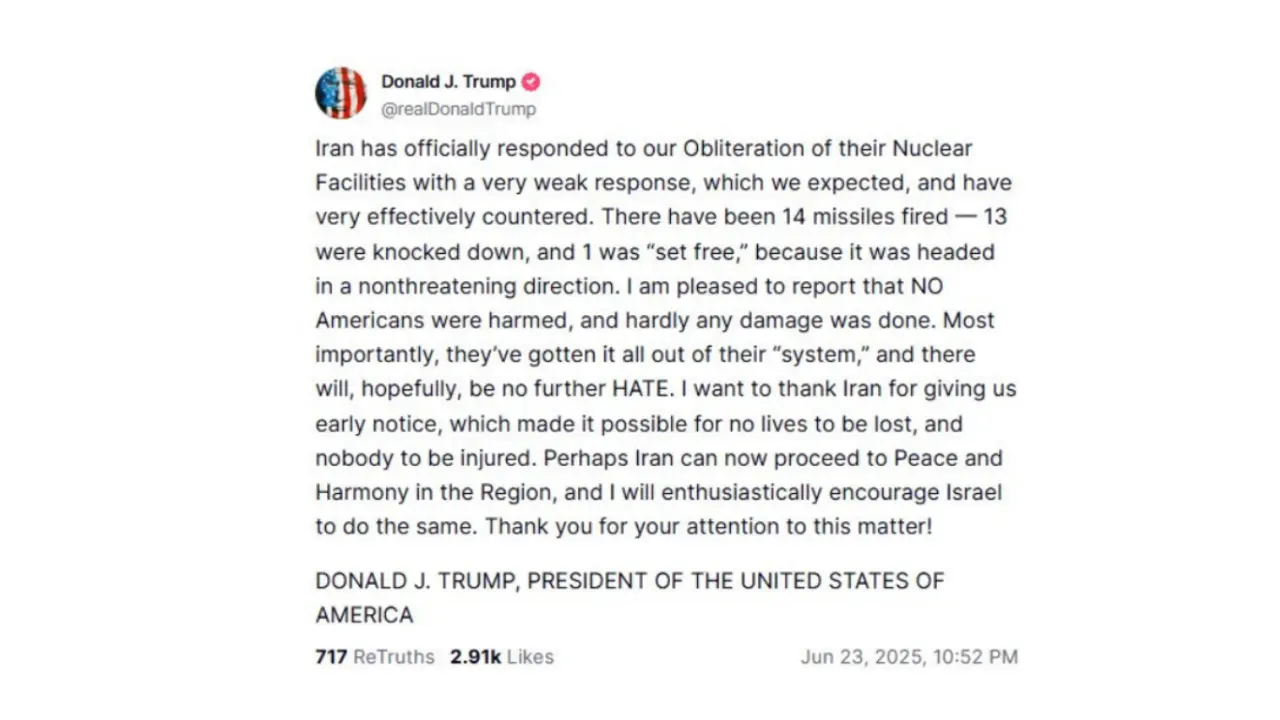This screenshot has height=720, width=1280.
Task: Click the capitalized word "HATE"
Action: tap(663, 389)
